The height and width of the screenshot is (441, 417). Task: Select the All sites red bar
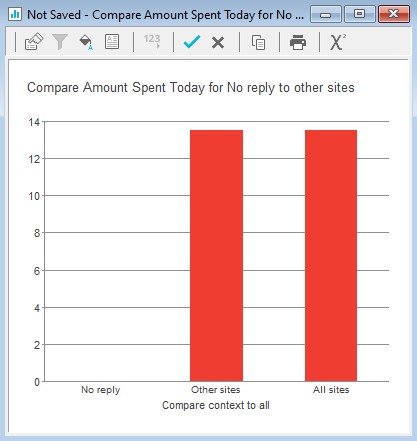pyautogui.click(x=331, y=256)
